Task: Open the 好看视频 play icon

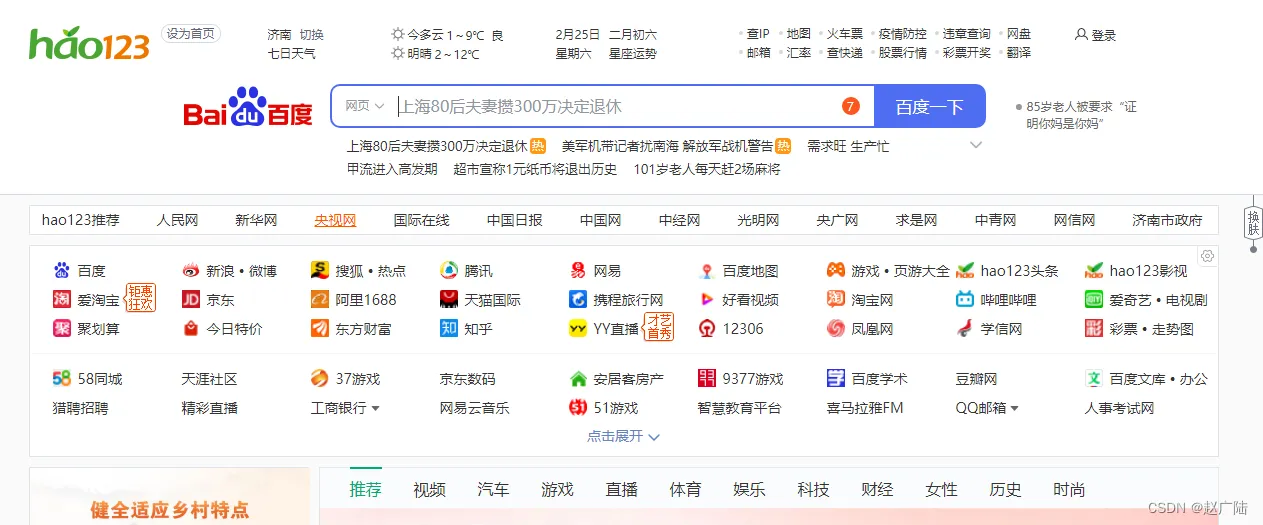Action: point(707,300)
